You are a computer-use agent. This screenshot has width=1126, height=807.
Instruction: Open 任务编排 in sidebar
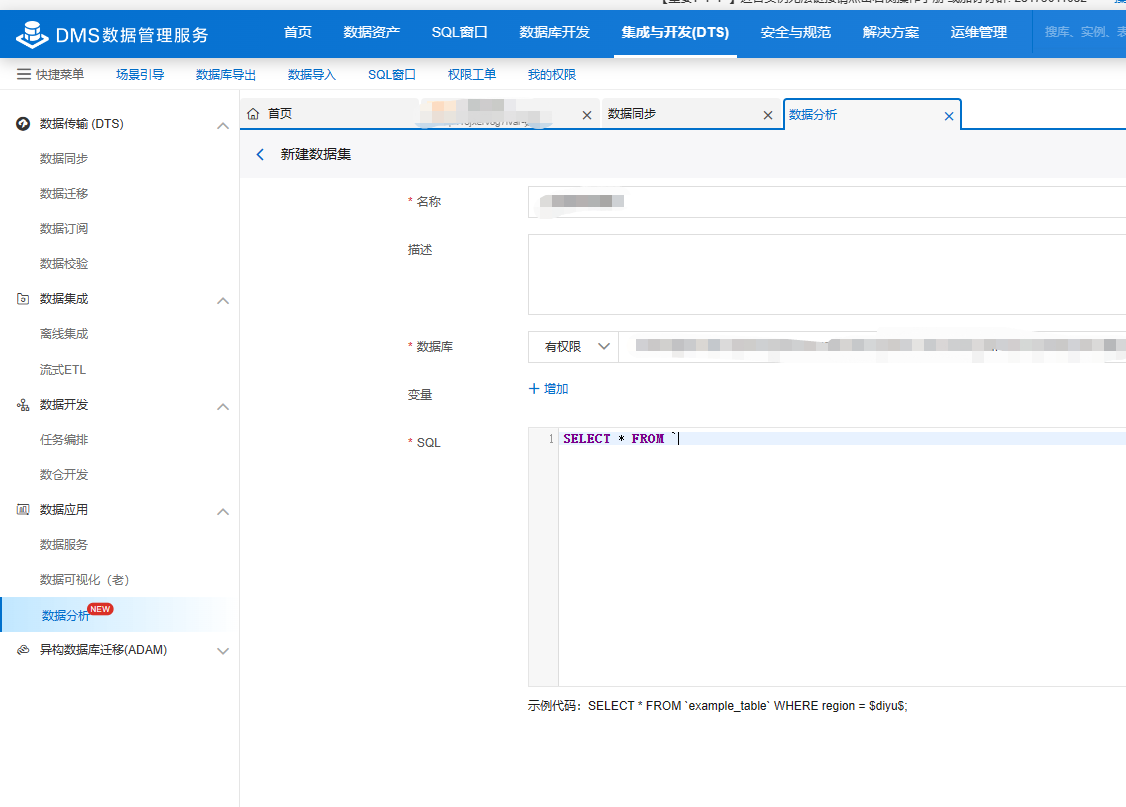click(64, 439)
